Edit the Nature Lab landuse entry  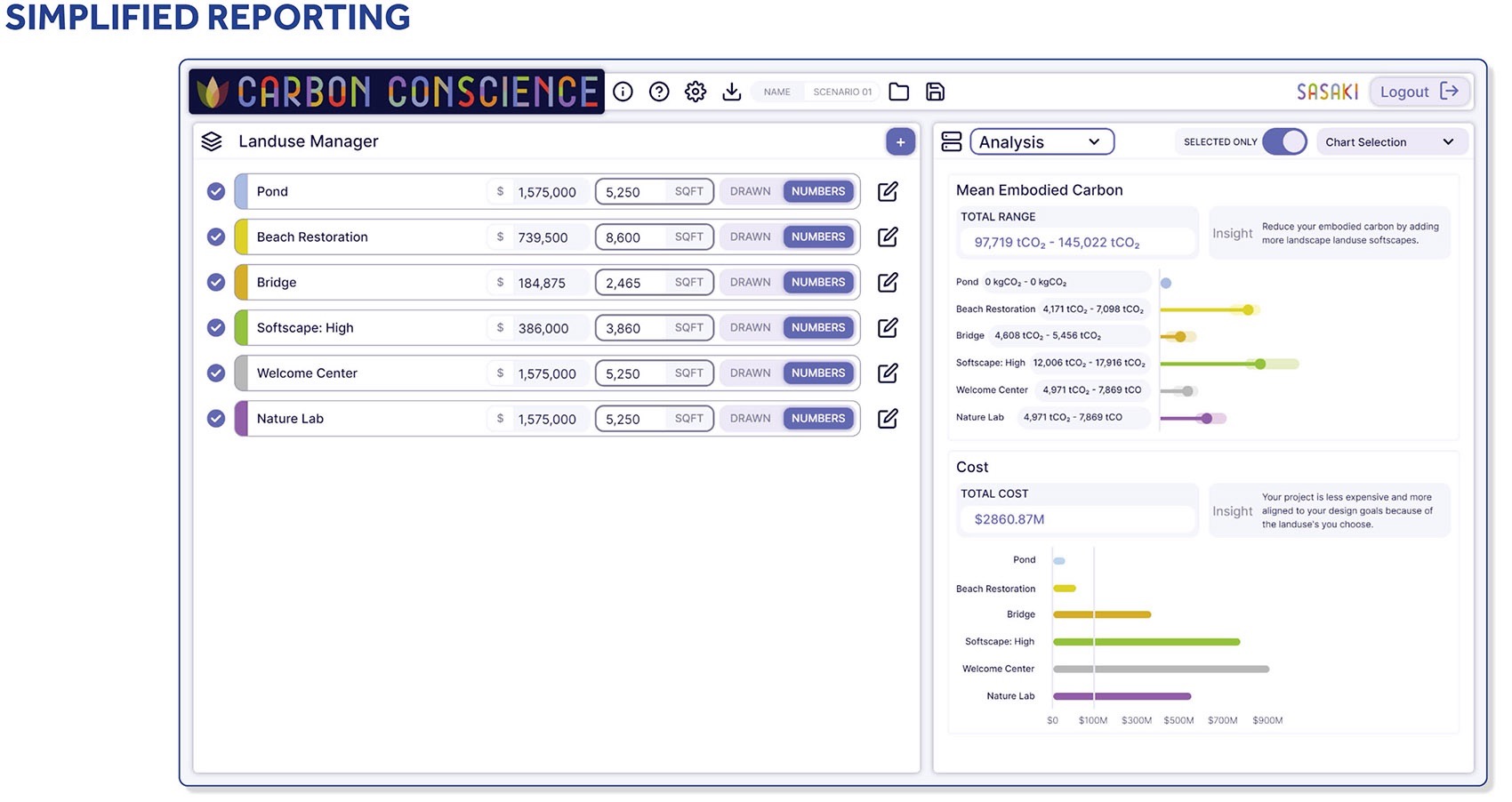(x=888, y=419)
